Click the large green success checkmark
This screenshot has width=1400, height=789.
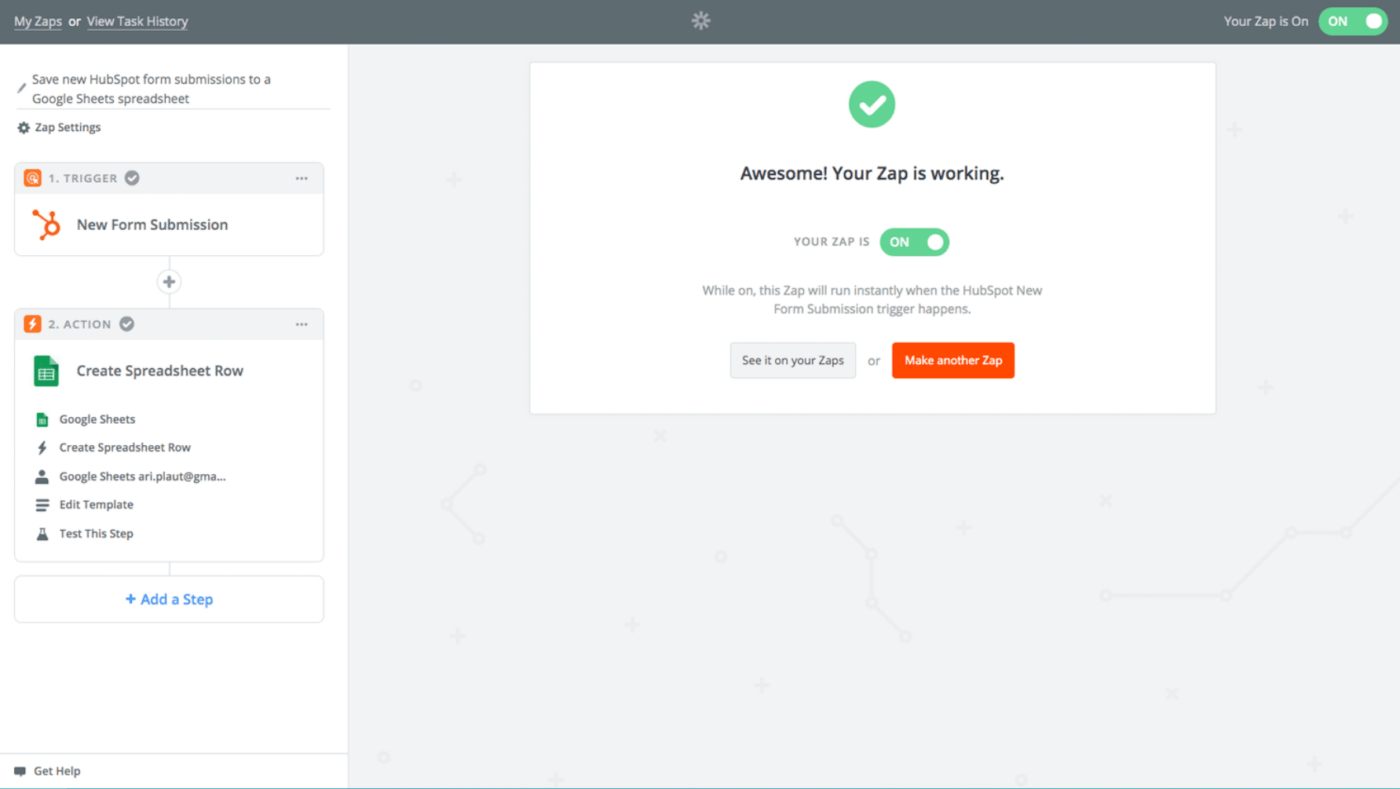[872, 104]
